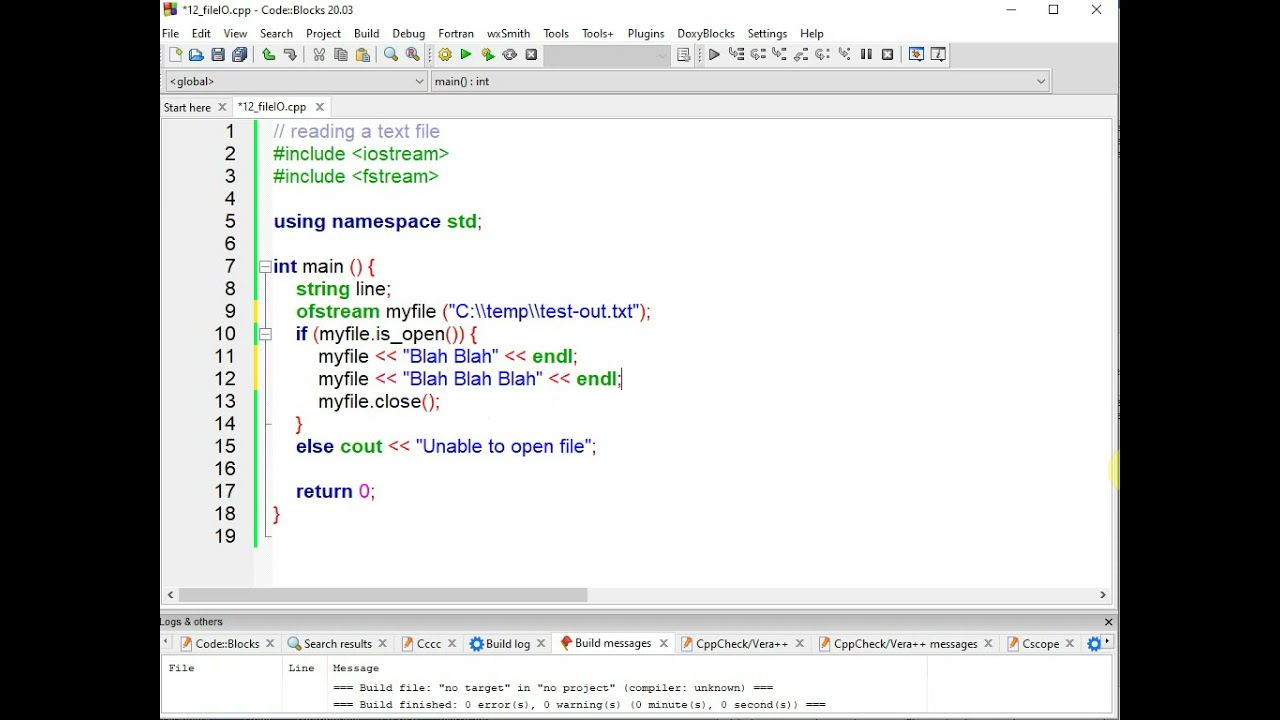Switch to the Code::Blocks log tab
1280x720 pixels.
pos(227,644)
